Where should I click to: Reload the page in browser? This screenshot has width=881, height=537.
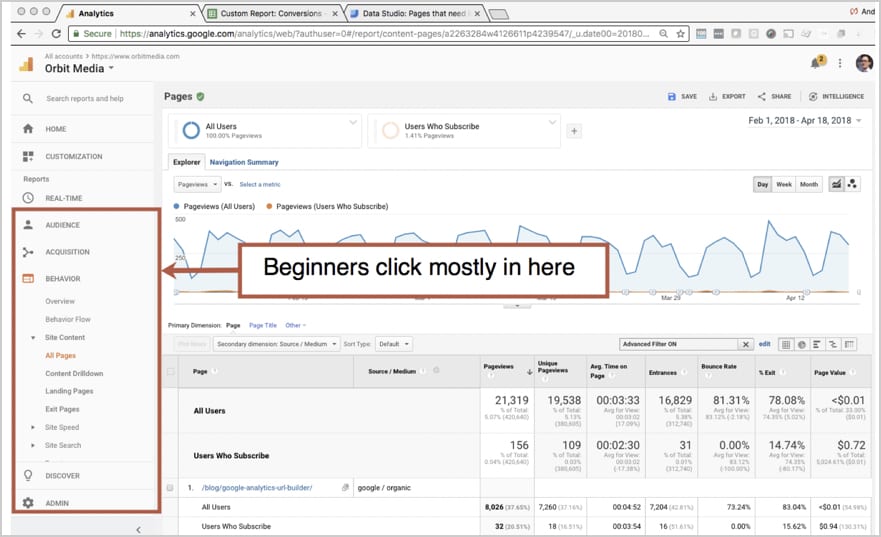pos(56,34)
